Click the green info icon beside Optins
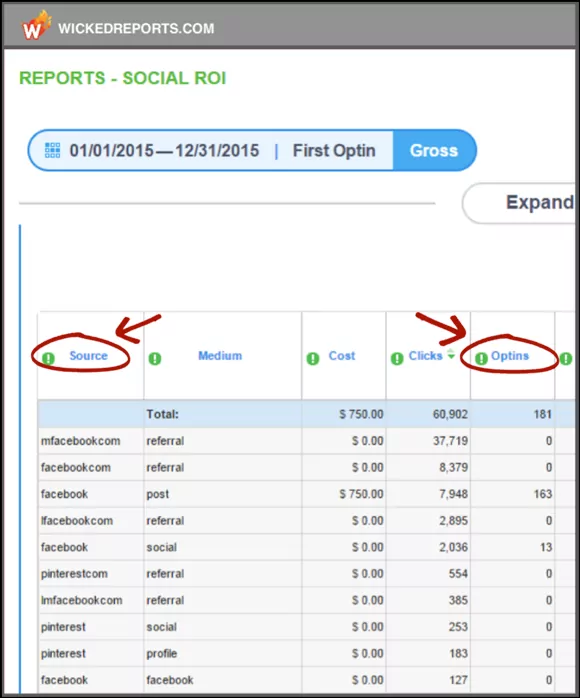Screen dimensions: 580x698 point(481,358)
